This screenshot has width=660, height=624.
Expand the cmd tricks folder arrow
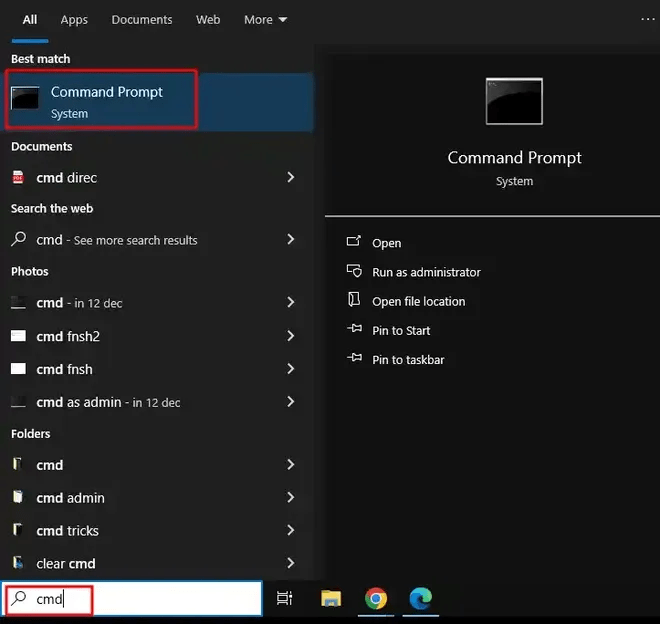coord(290,530)
